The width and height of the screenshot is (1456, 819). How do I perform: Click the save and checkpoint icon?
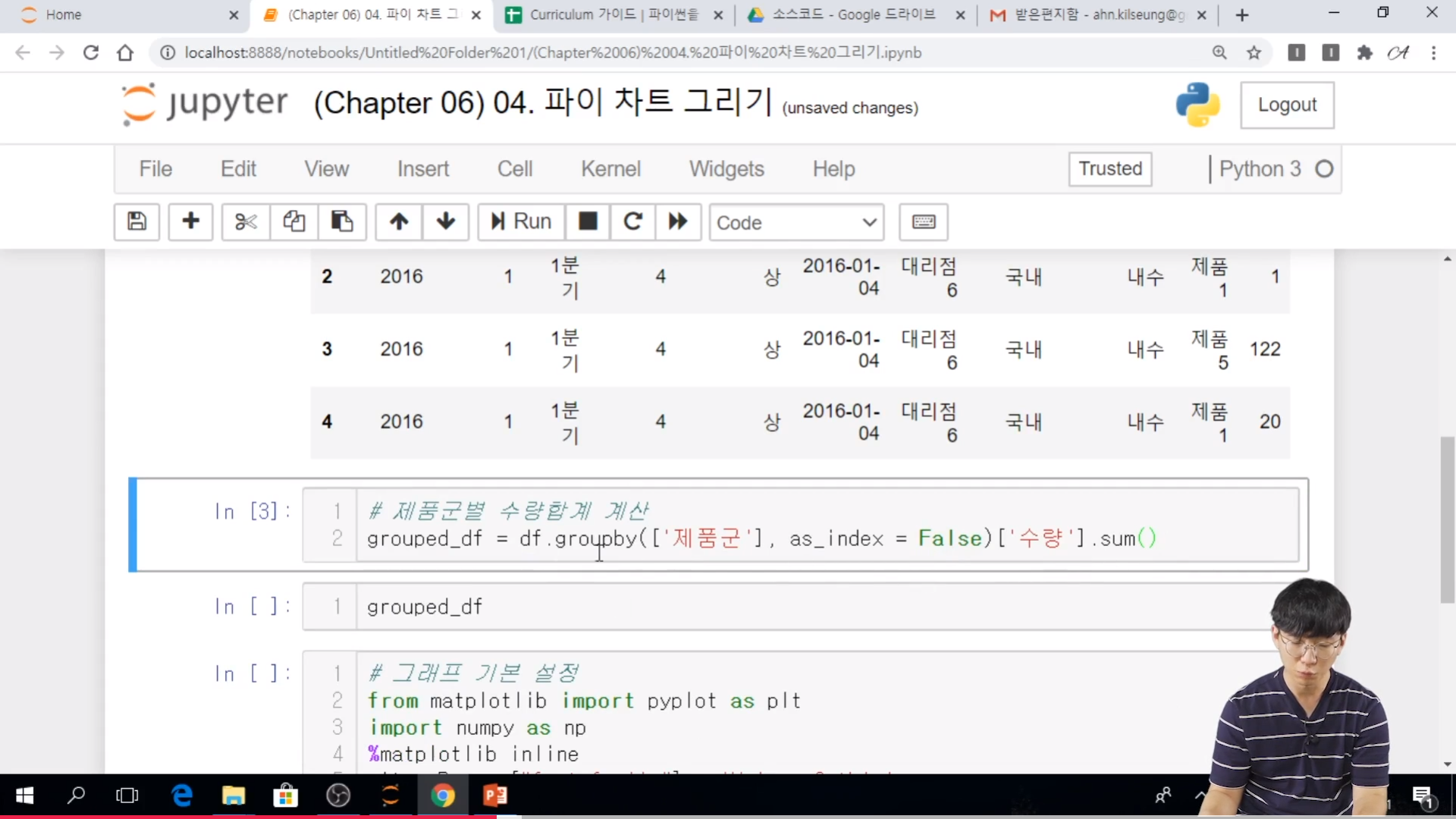[x=136, y=221]
